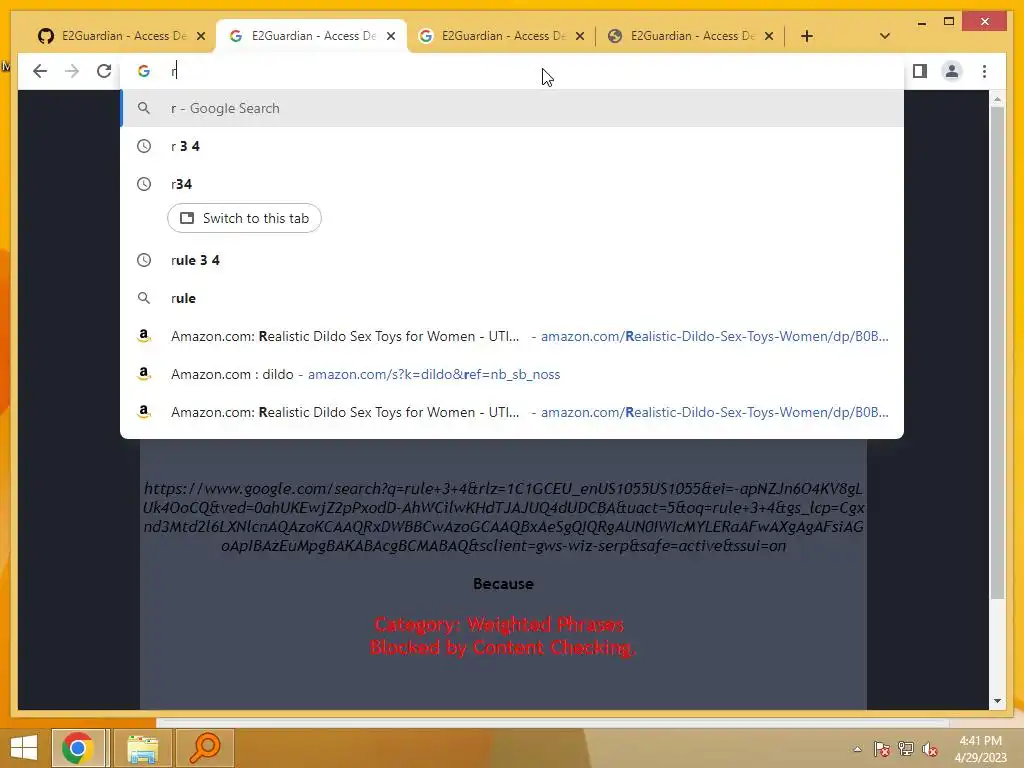Select the 'r - Google Search' suggestion
The image size is (1024, 768).
512,108
